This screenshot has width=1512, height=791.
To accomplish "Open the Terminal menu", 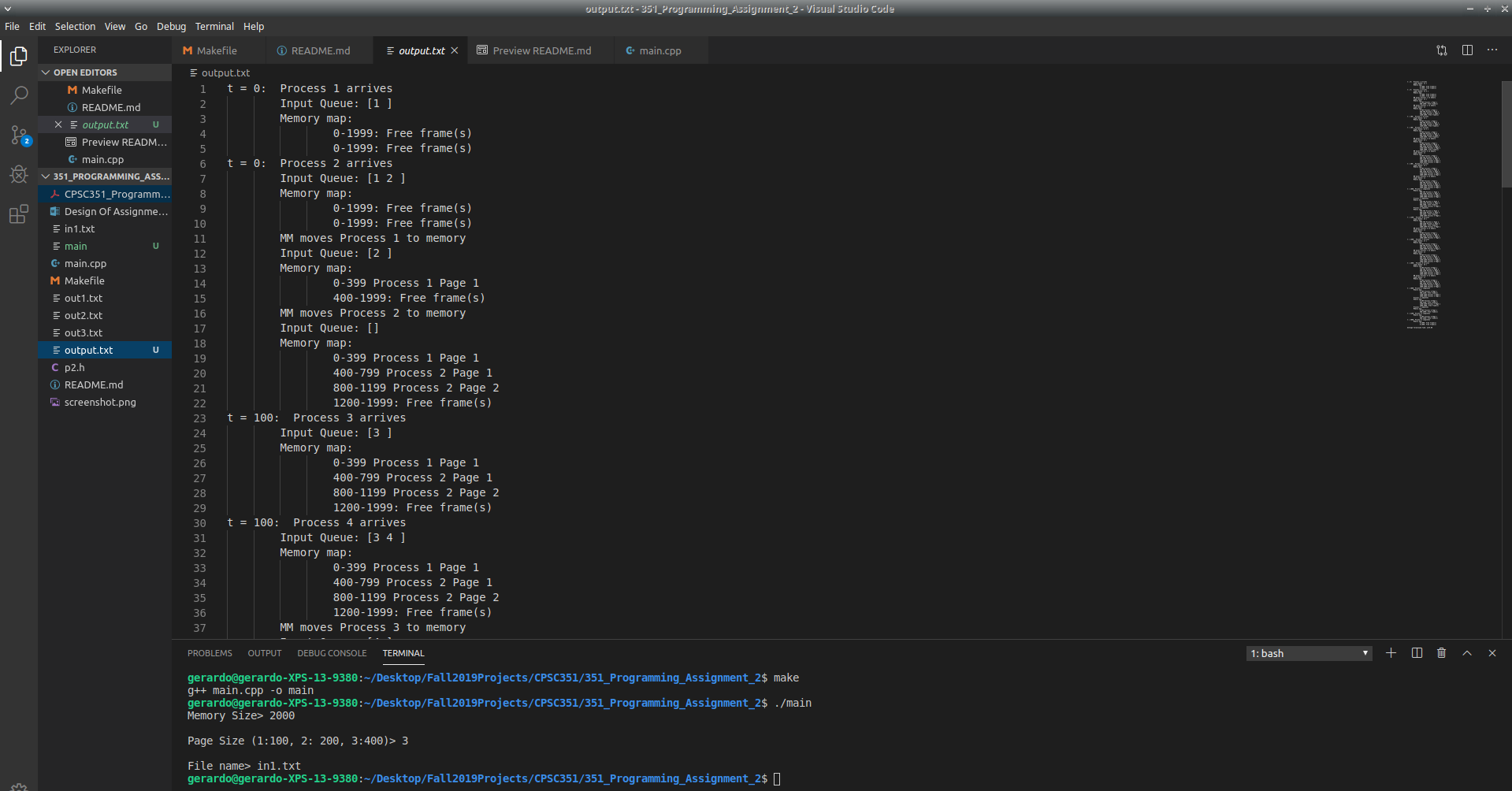I will pyautogui.click(x=214, y=26).
